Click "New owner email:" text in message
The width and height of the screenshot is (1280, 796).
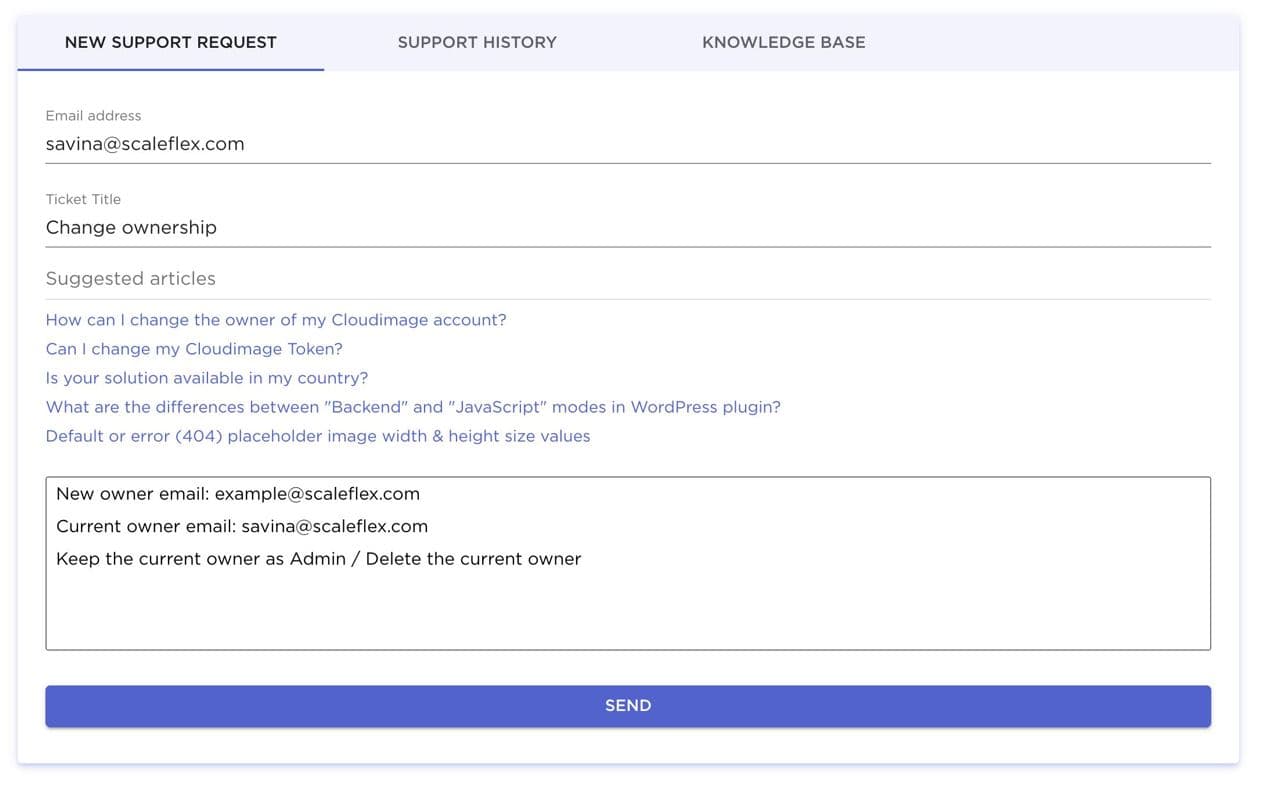(133, 494)
